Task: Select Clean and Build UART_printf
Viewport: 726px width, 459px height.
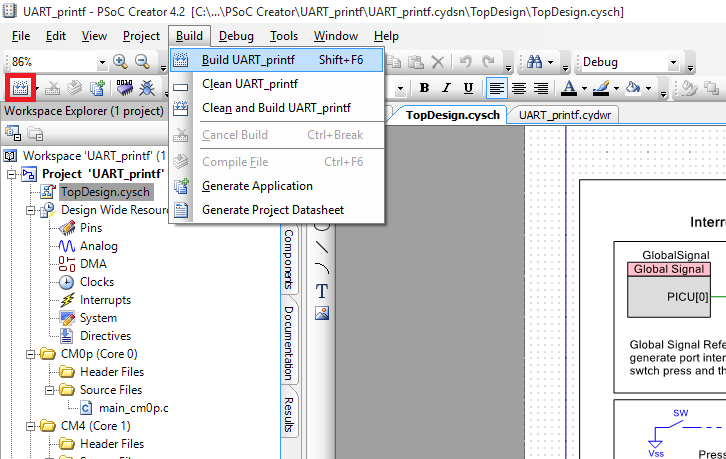Action: tap(276, 108)
